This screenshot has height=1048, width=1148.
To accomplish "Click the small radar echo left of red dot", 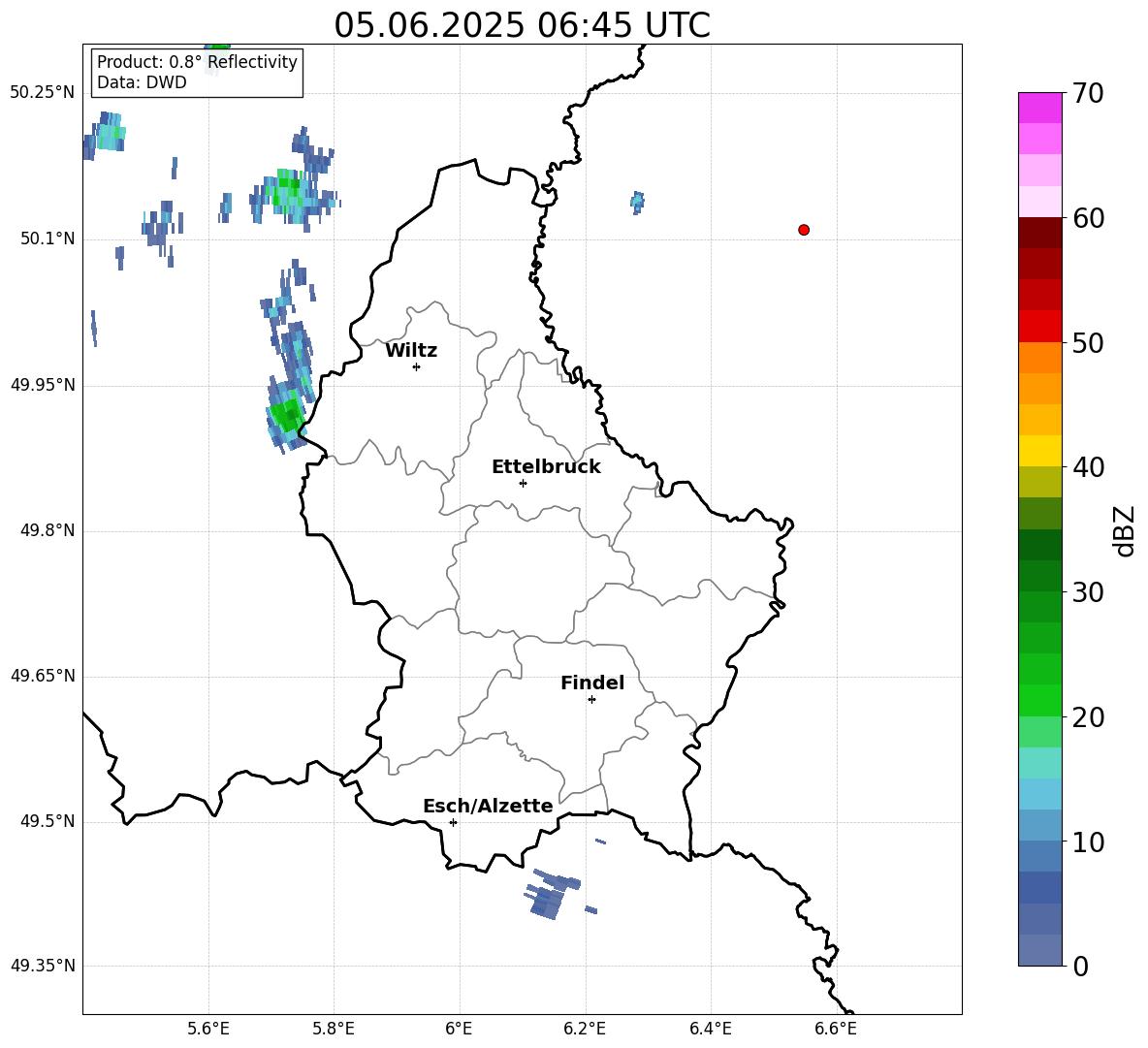I will pos(638,202).
